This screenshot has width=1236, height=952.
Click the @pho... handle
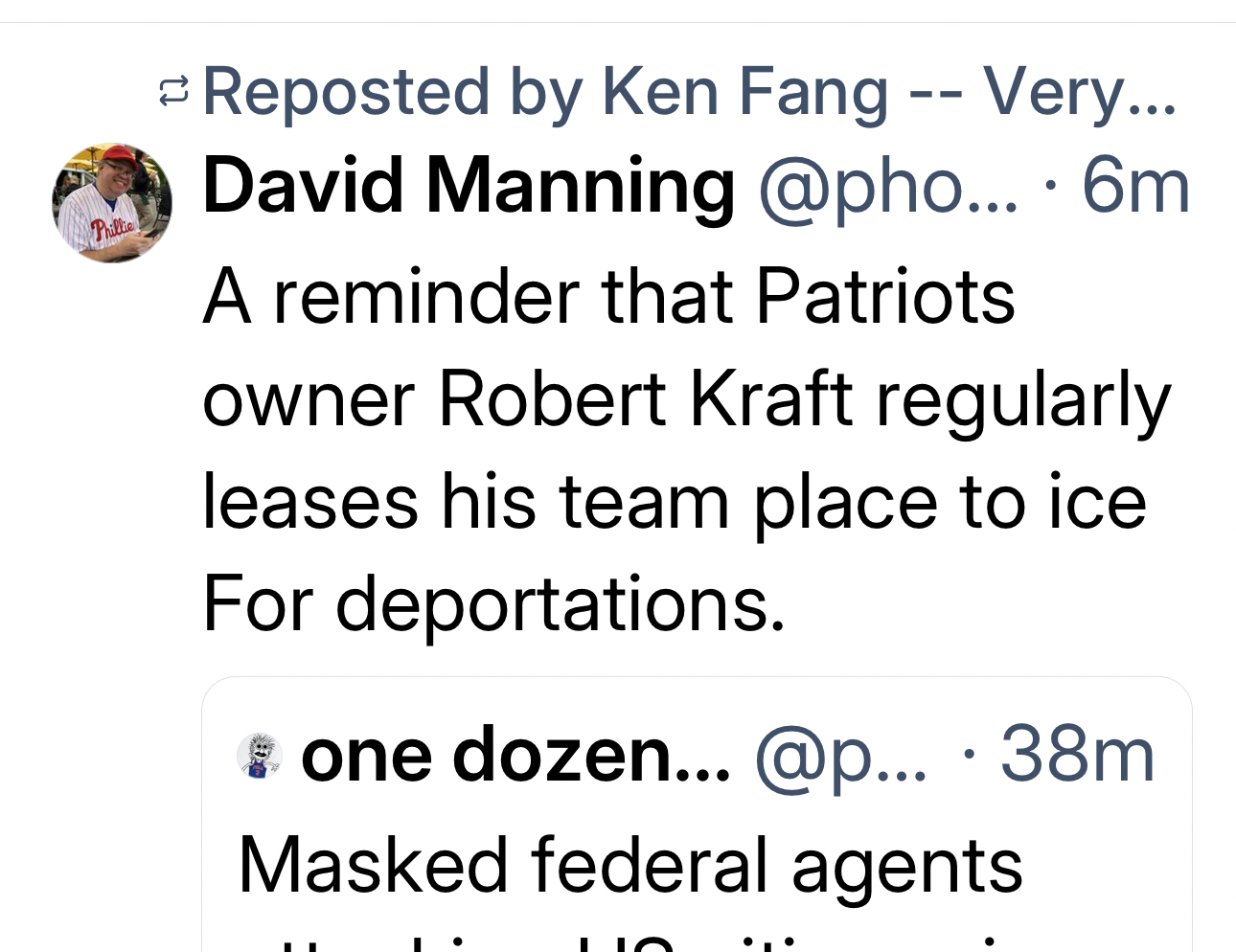point(887,186)
